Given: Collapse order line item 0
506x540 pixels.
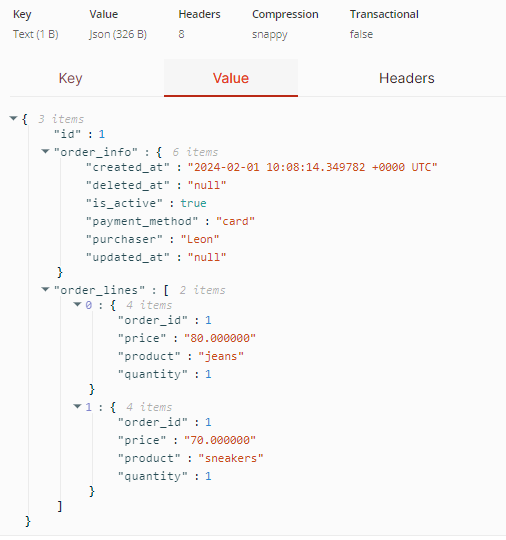Looking at the screenshot, I should pos(78,304).
